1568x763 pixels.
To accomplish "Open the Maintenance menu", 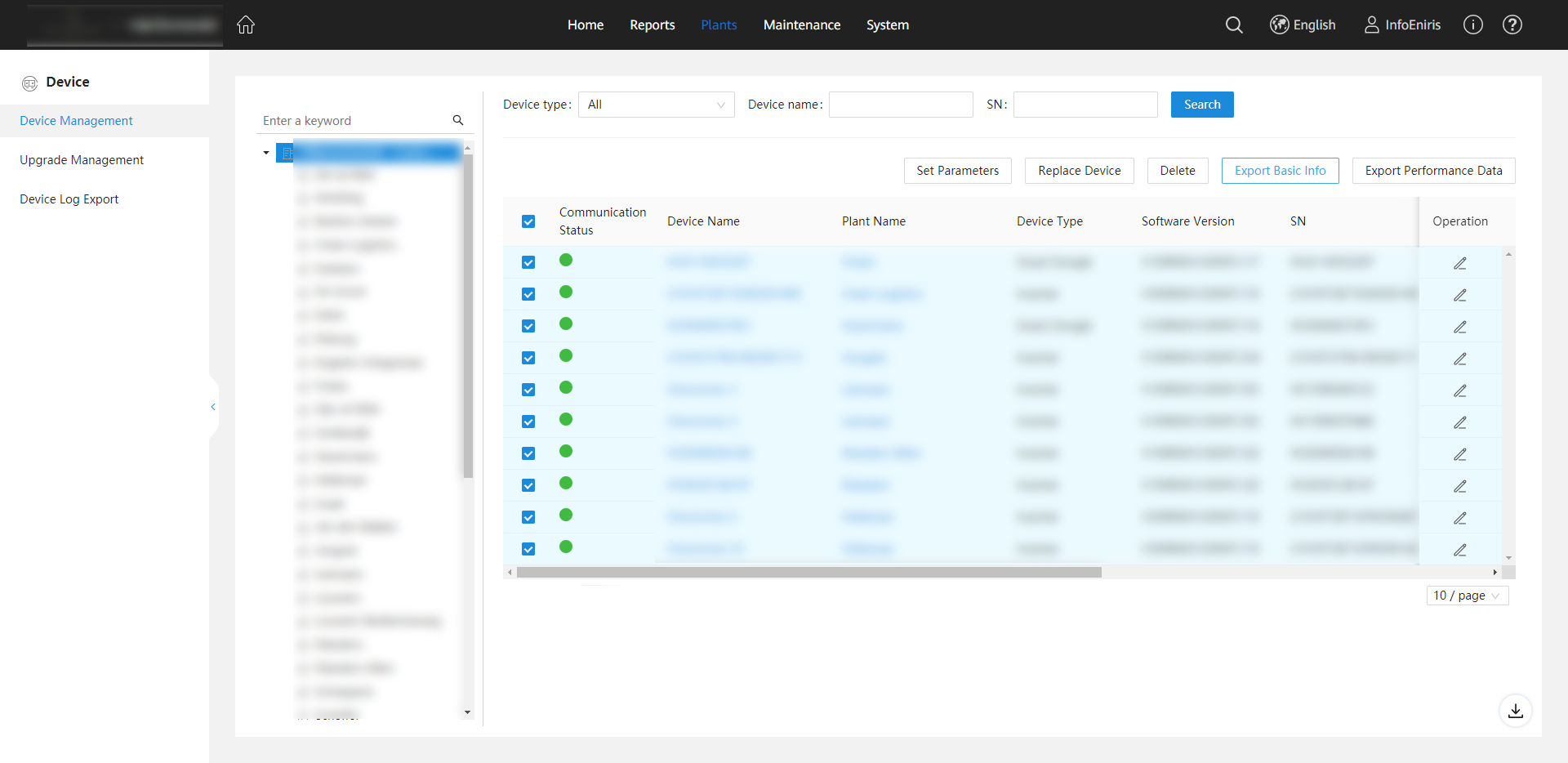I will [x=802, y=25].
